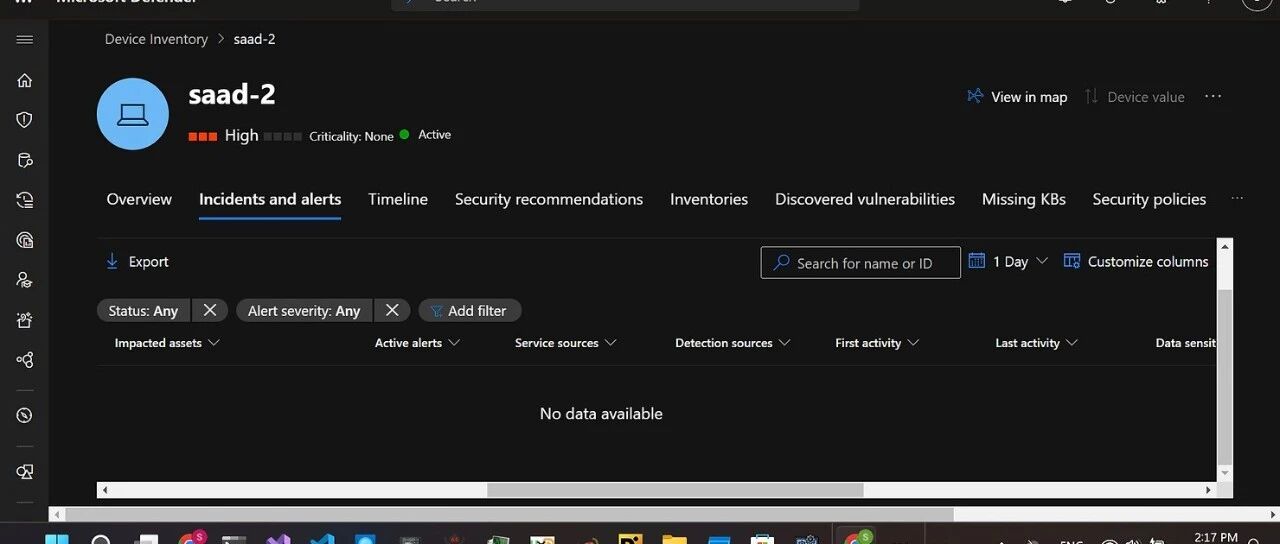The image size is (1280, 544).
Task: Open the Inventories tab
Action: [709, 199]
